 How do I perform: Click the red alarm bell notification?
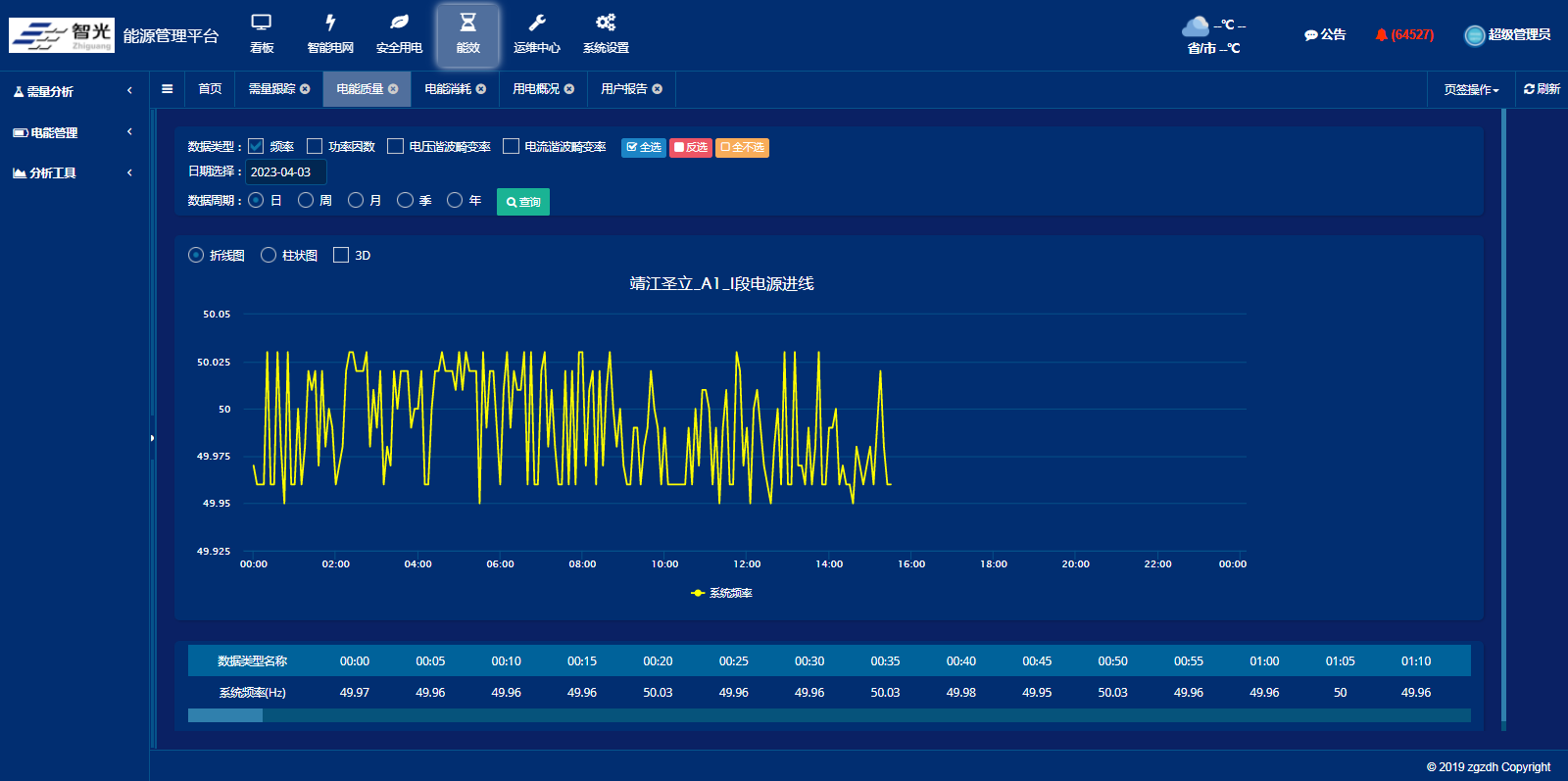(1381, 35)
